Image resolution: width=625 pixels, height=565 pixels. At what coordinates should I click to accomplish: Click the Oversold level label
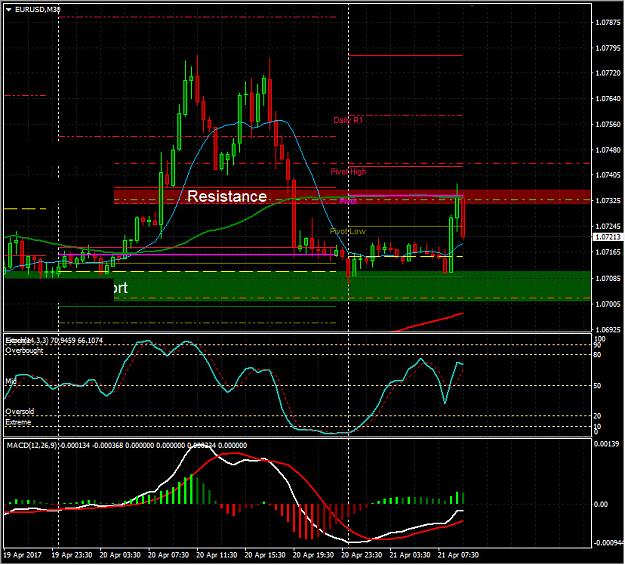[20, 411]
